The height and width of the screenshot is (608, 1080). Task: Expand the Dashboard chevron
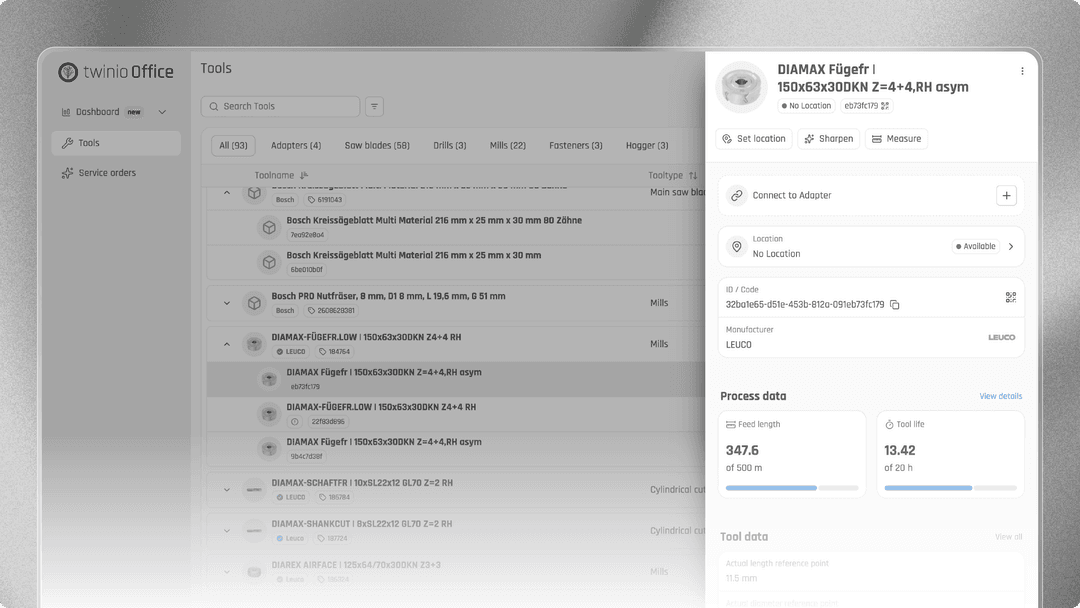(x=162, y=112)
